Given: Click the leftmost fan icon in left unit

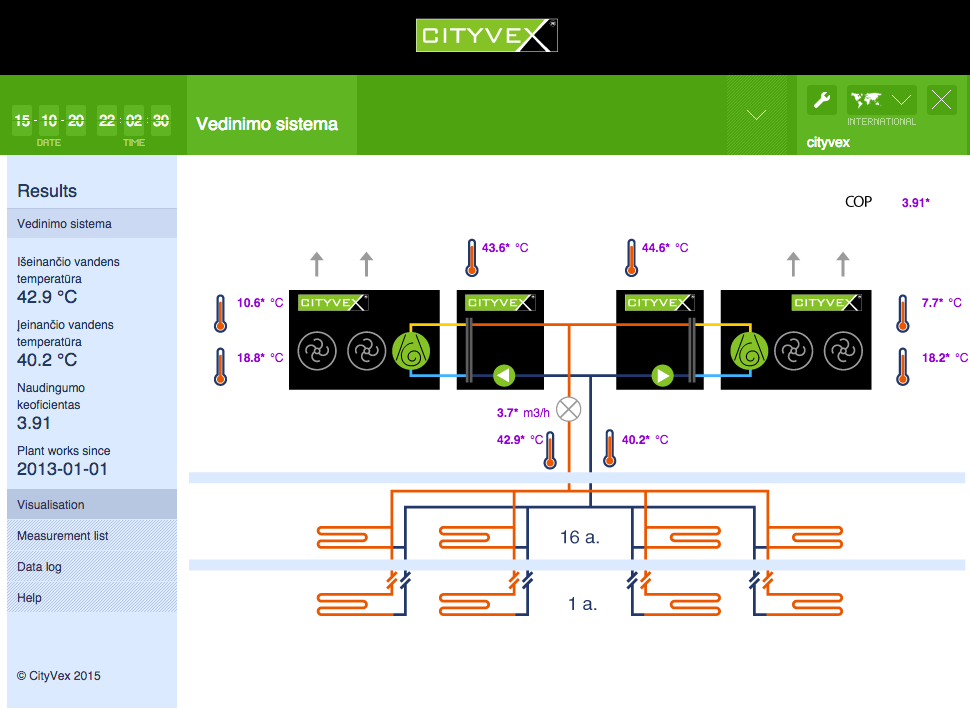Looking at the screenshot, I should [x=319, y=350].
